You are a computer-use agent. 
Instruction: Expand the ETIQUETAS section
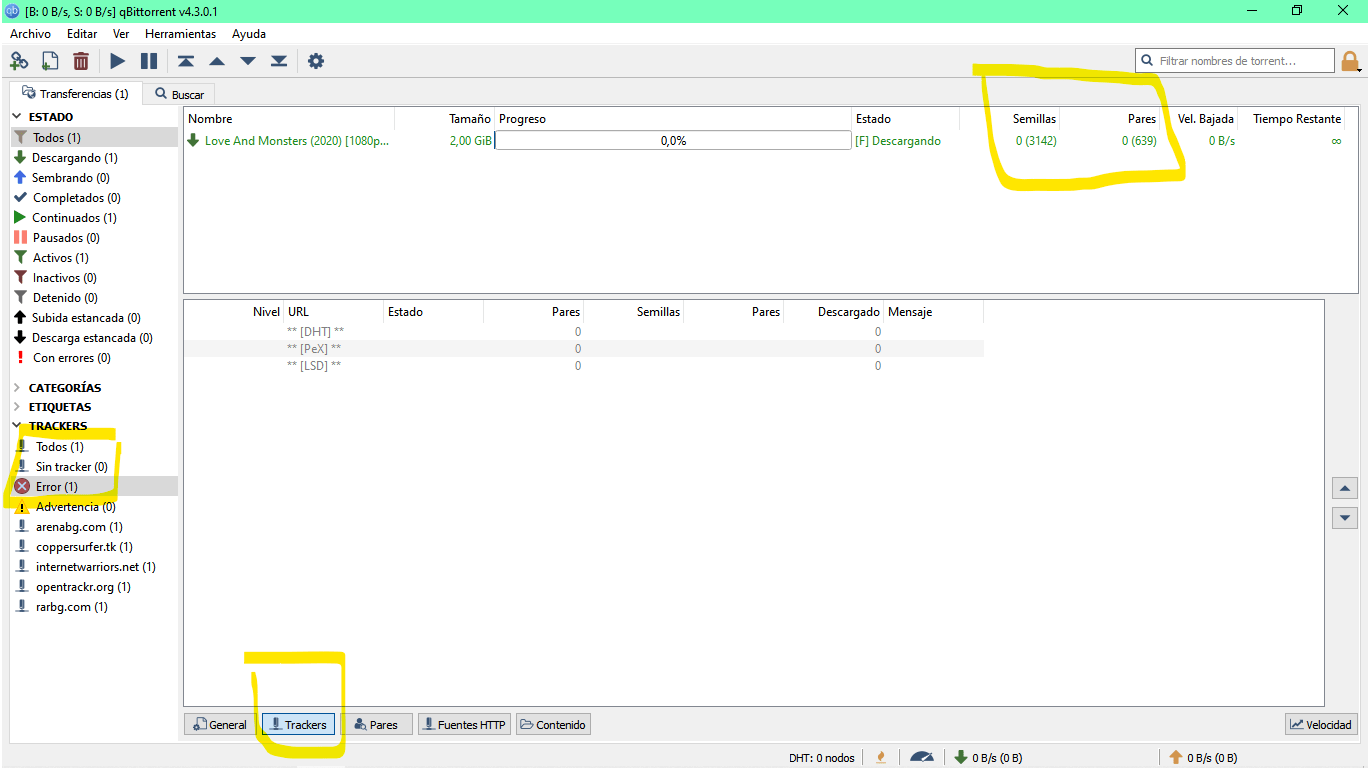pyautogui.click(x=16, y=407)
